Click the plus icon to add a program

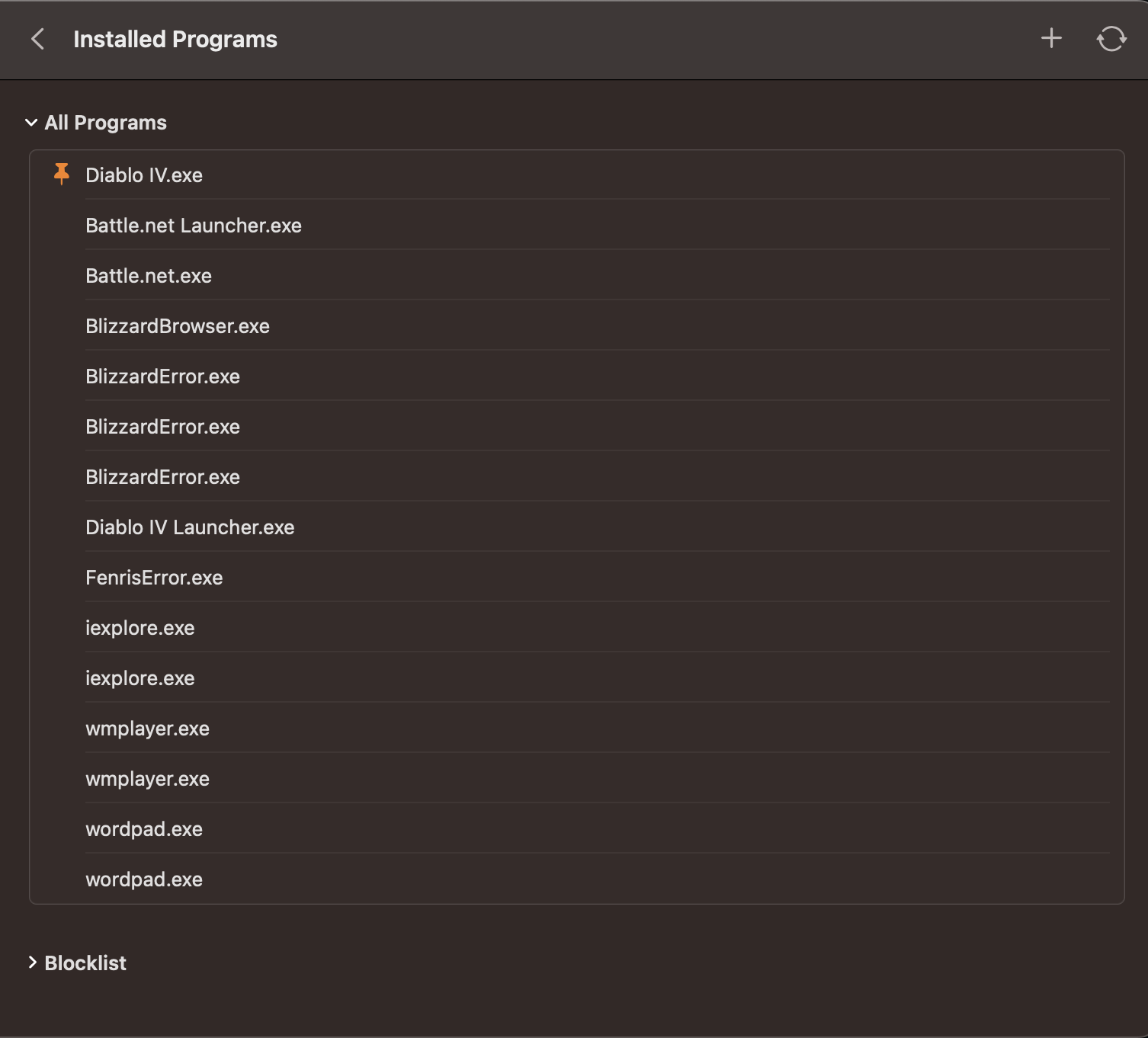coord(1051,38)
